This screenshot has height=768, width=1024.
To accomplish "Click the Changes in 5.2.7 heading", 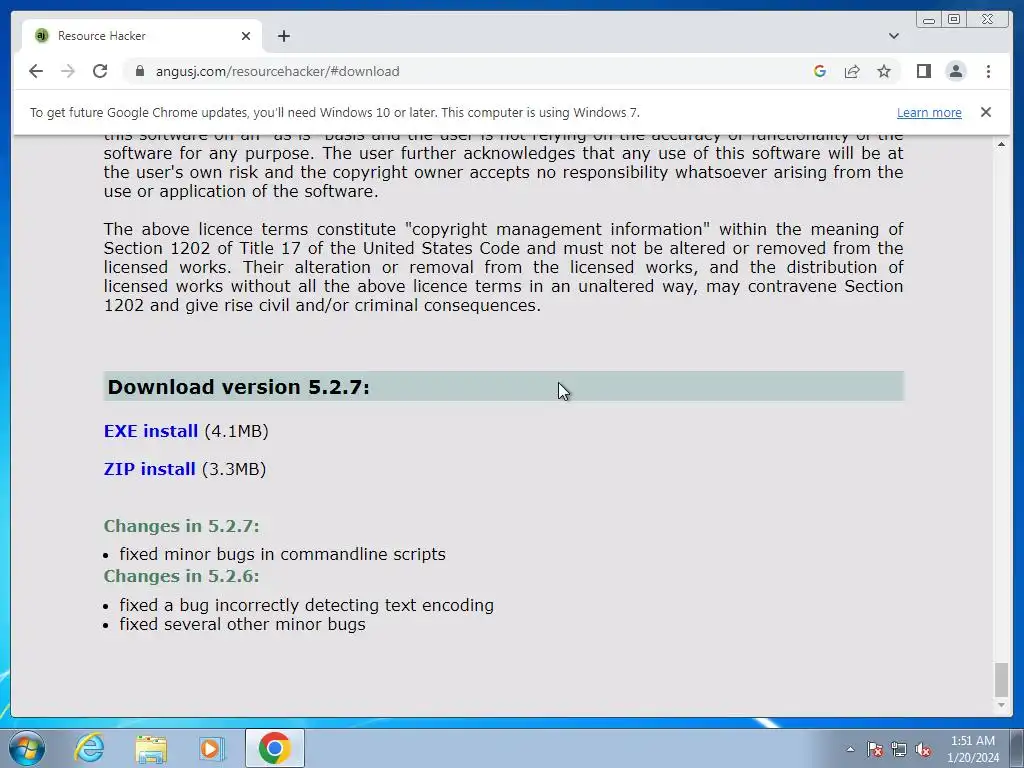I will 182,526.
